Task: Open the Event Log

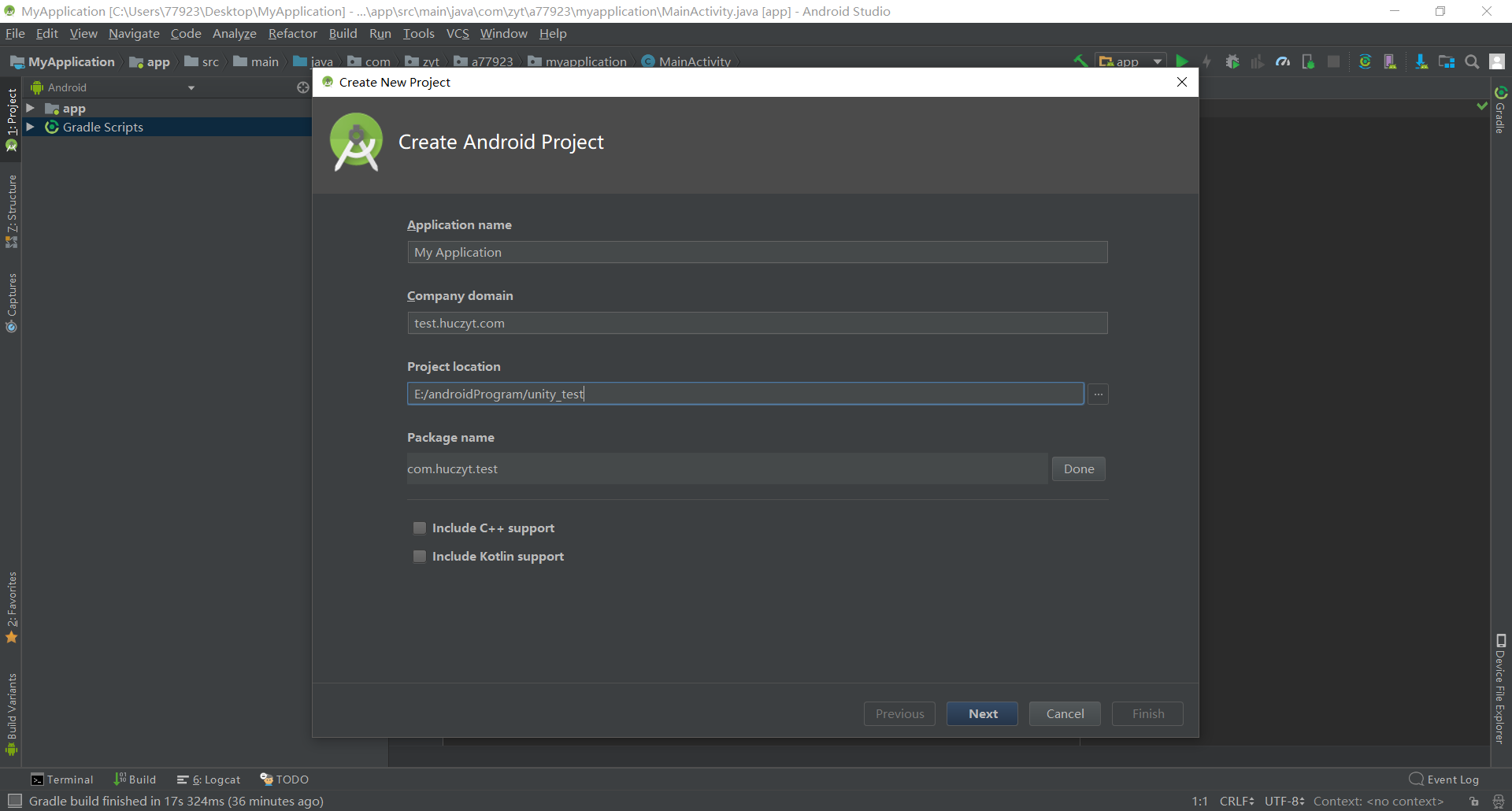Action: (1444, 780)
